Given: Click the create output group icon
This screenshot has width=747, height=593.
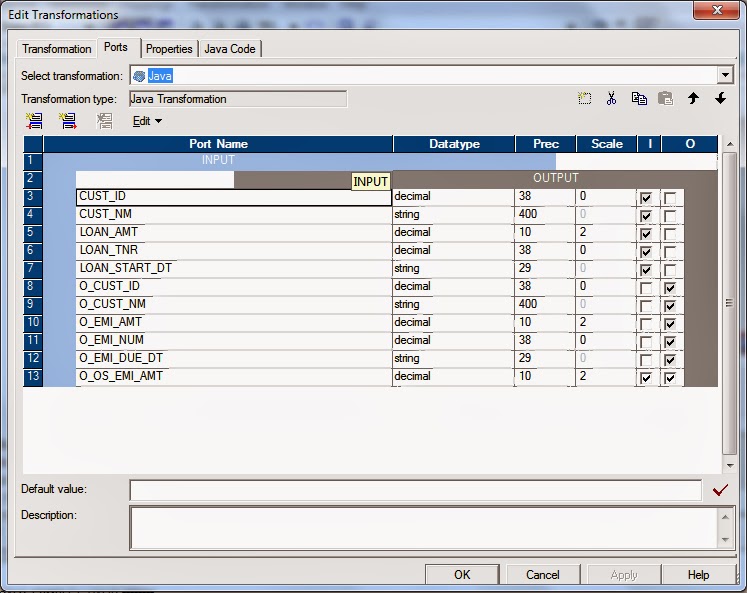Looking at the screenshot, I should (68, 121).
